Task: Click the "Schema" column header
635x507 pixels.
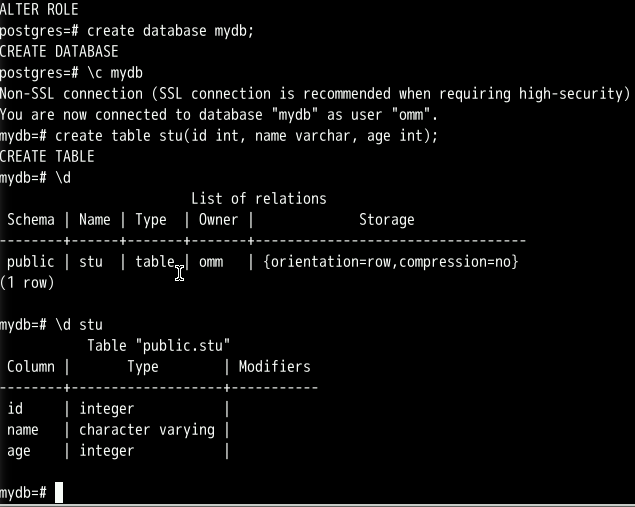Action: coord(31,219)
